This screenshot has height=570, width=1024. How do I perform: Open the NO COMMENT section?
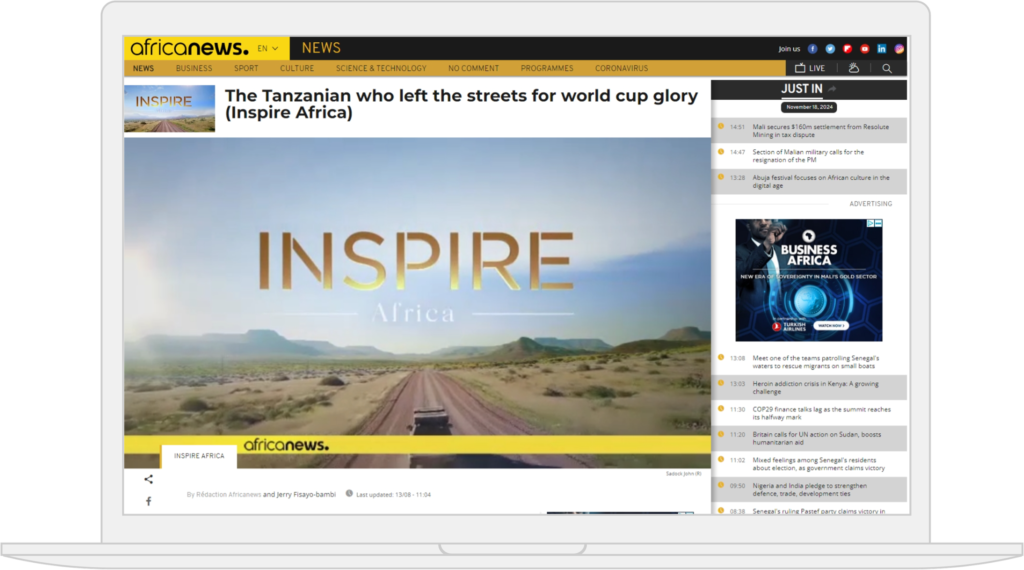(x=473, y=68)
